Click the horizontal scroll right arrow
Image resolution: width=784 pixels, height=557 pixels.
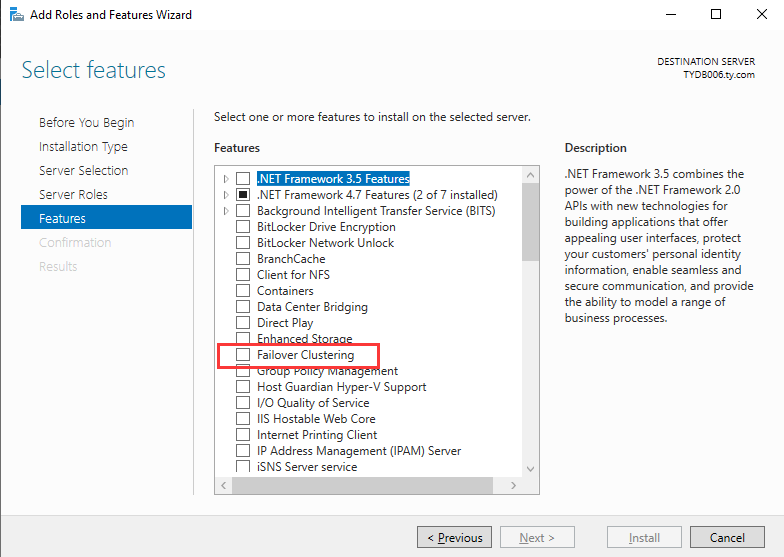pos(514,485)
